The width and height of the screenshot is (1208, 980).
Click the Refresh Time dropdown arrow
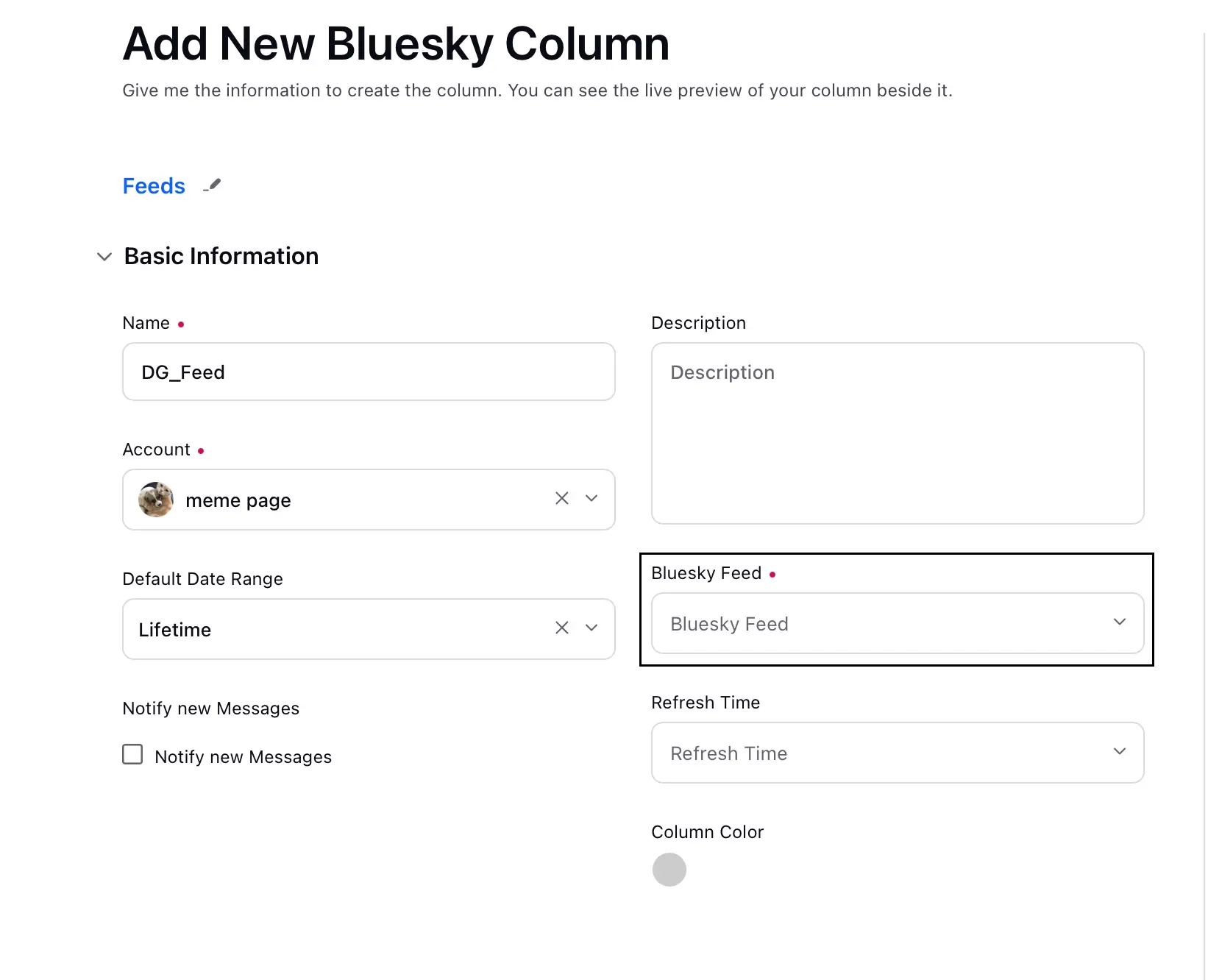tap(1120, 752)
